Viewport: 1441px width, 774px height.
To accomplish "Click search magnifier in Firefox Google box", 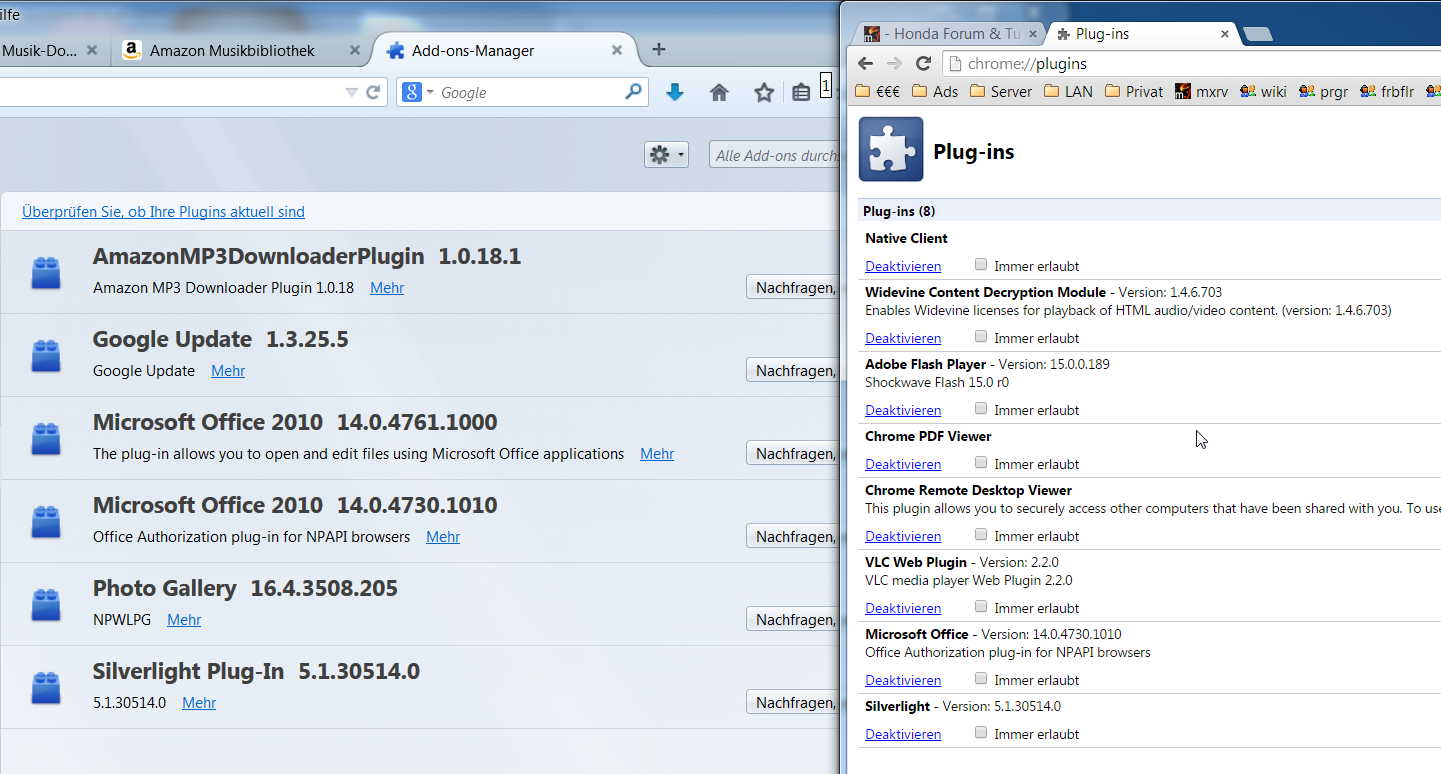I will 633,91.
